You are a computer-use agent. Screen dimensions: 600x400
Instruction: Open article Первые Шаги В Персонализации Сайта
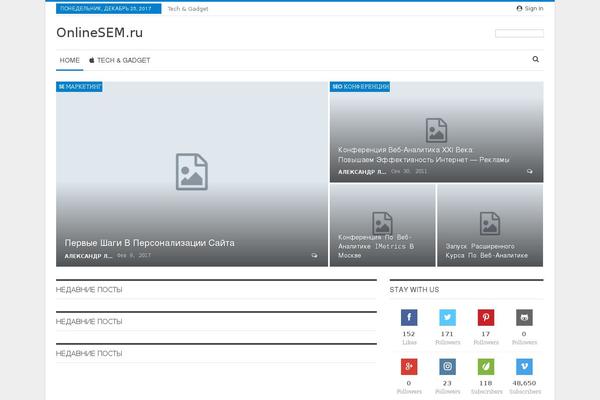[150, 243]
